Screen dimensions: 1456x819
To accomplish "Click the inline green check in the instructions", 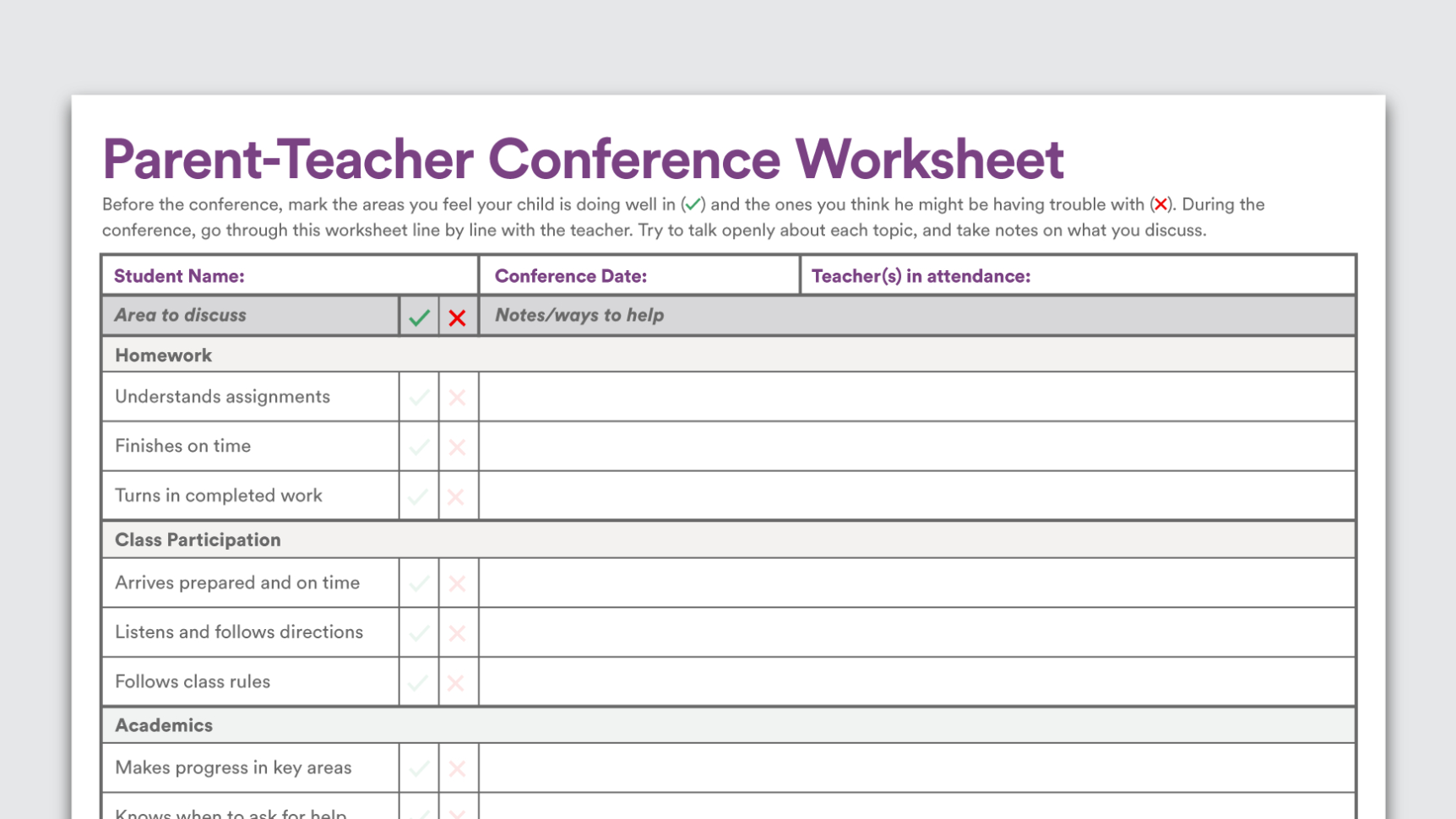I will pos(693,204).
